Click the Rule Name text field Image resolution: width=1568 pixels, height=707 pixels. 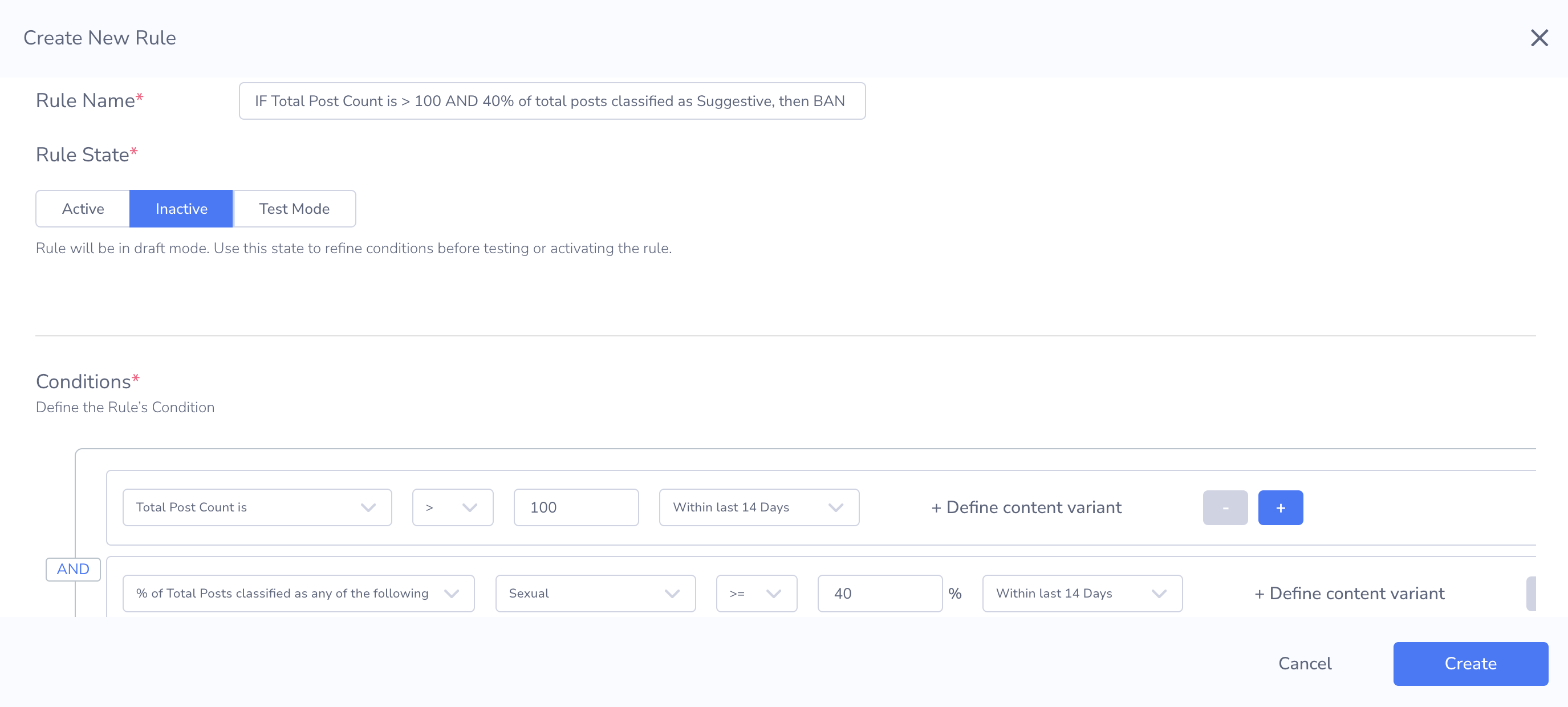pyautogui.click(x=551, y=101)
